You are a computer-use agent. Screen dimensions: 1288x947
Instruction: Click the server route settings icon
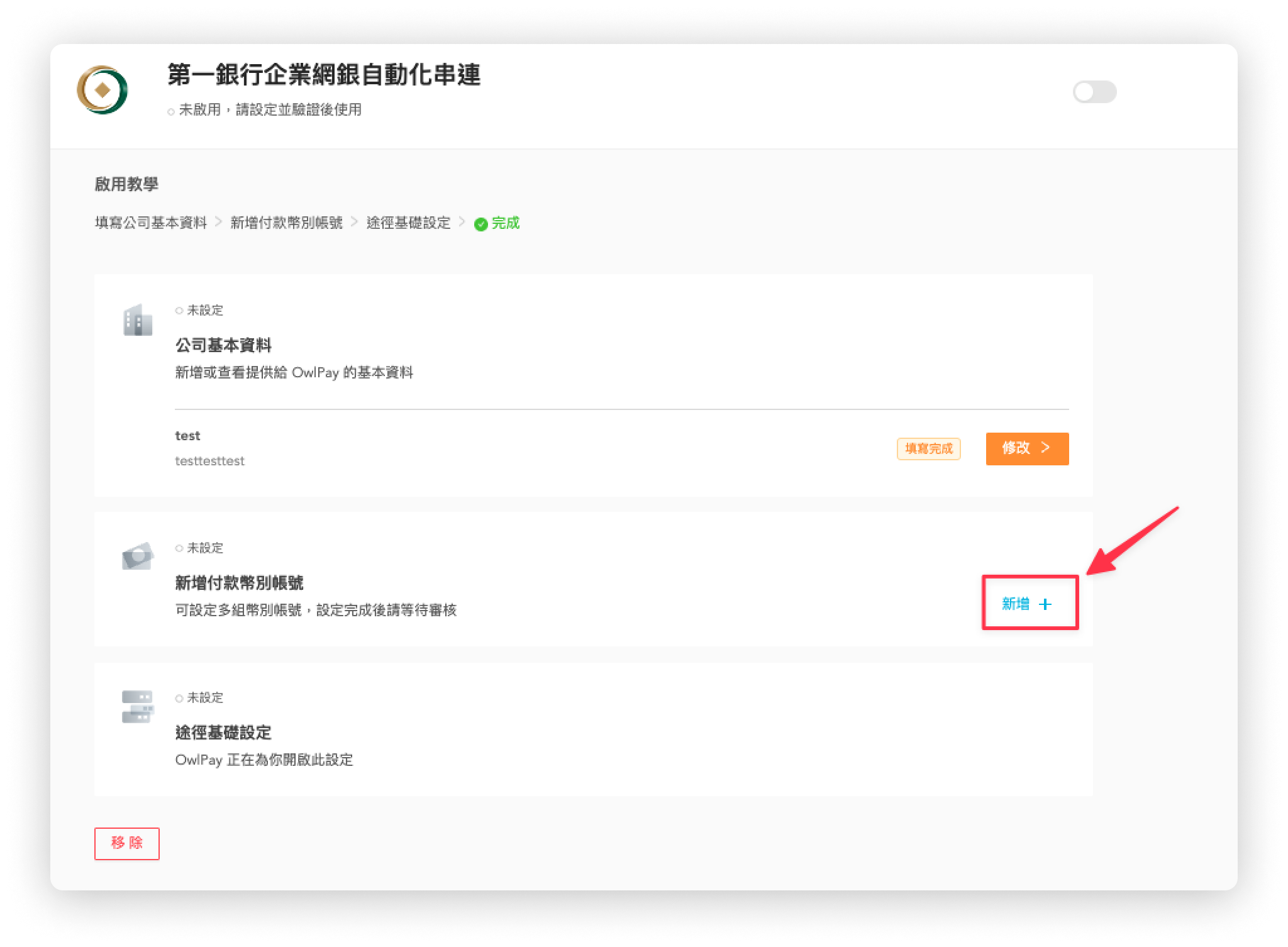coord(138,707)
